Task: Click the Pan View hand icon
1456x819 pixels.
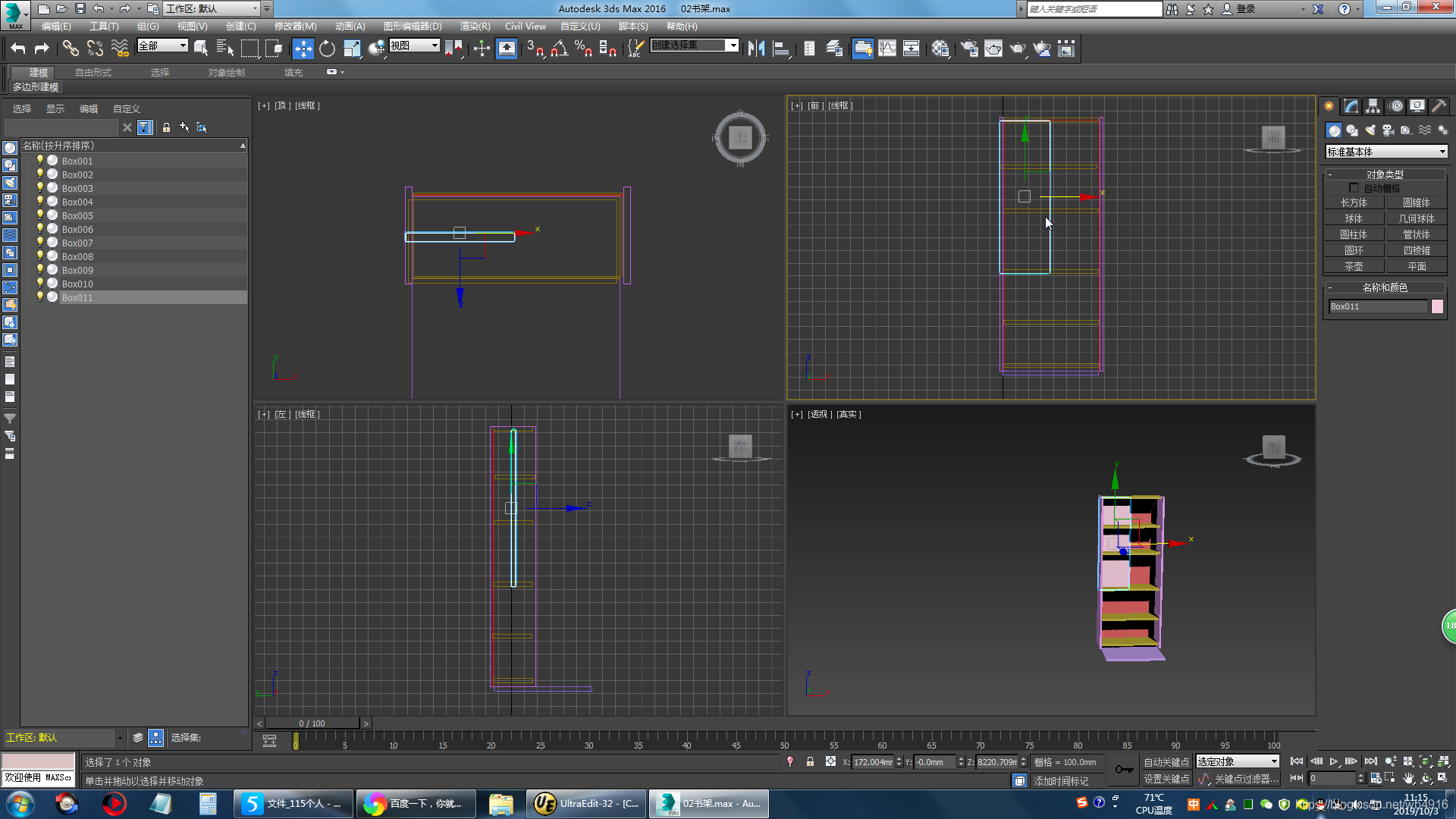Action: [1408, 778]
